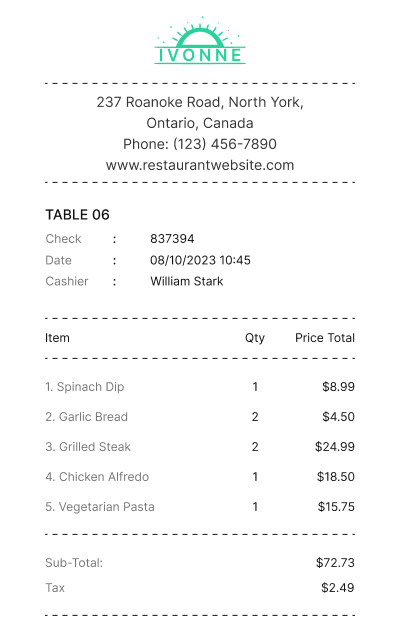Click cashier name William Stark

[x=186, y=281]
